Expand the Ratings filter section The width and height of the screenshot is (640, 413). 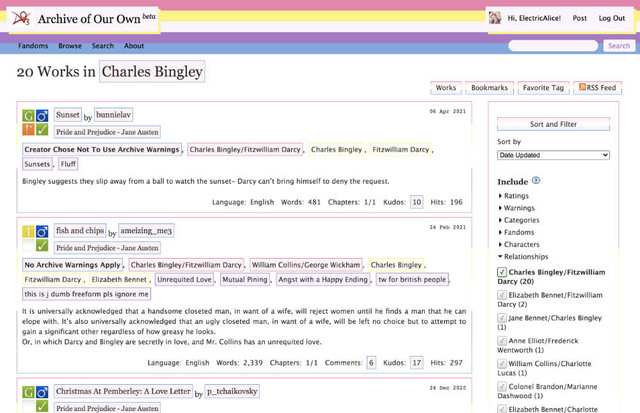point(513,196)
